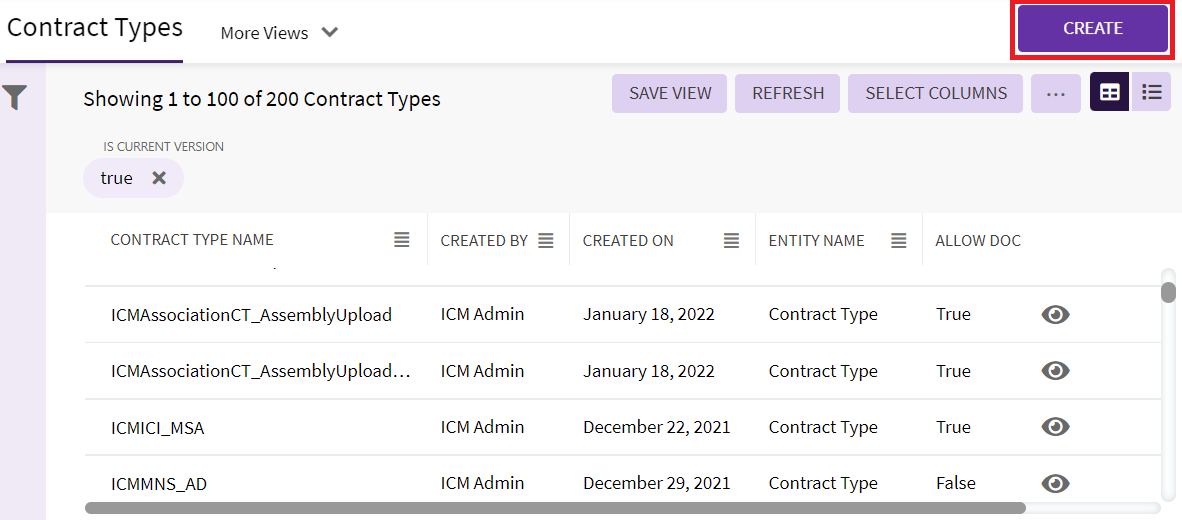Refresh the contract types list
Viewport: 1182px width, 520px height.
click(788, 93)
